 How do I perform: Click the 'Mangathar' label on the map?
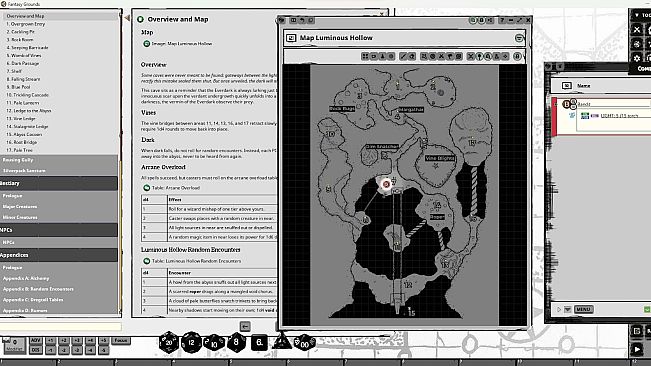[411, 110]
